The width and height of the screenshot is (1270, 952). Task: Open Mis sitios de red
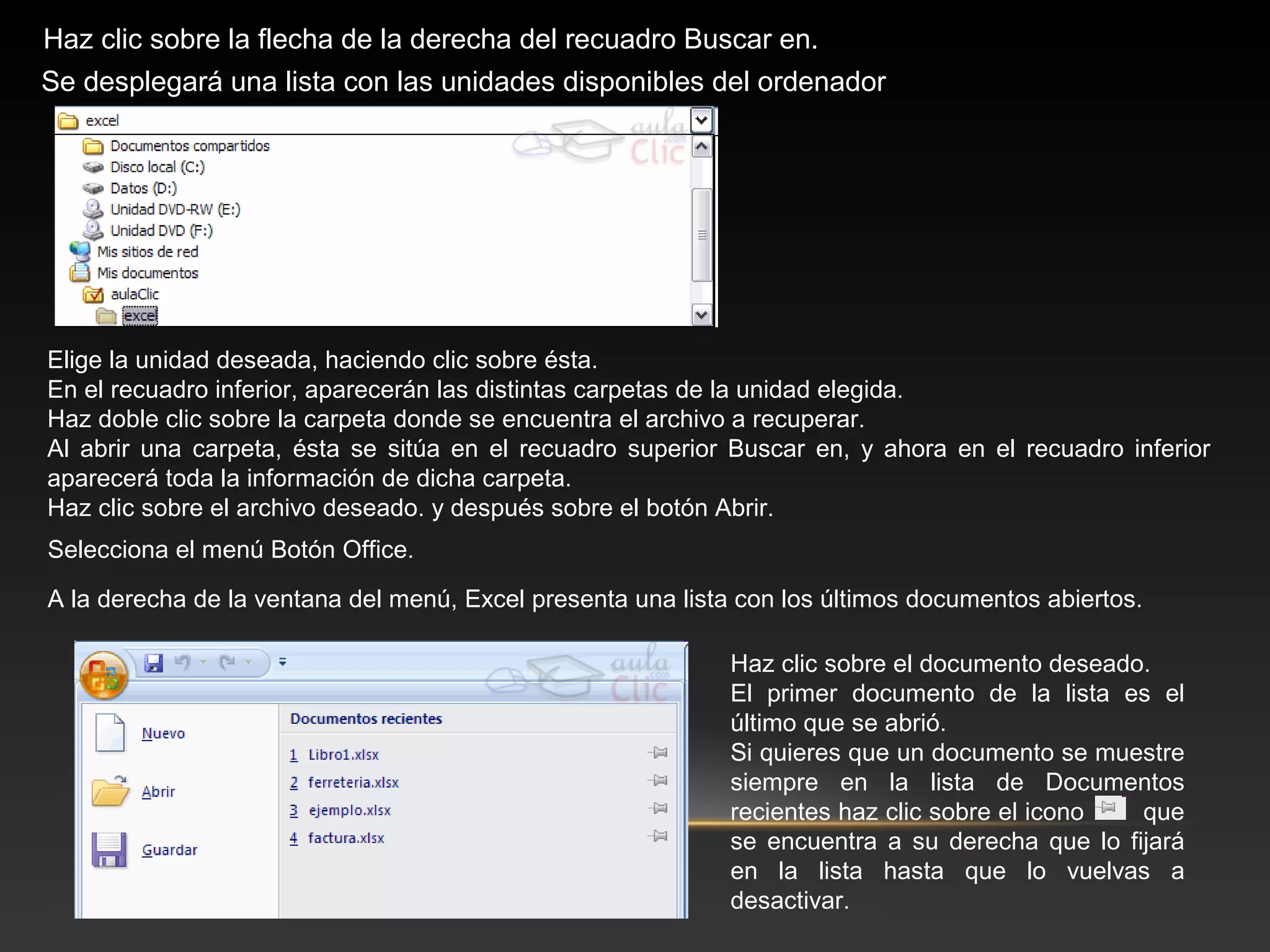pyautogui.click(x=148, y=252)
